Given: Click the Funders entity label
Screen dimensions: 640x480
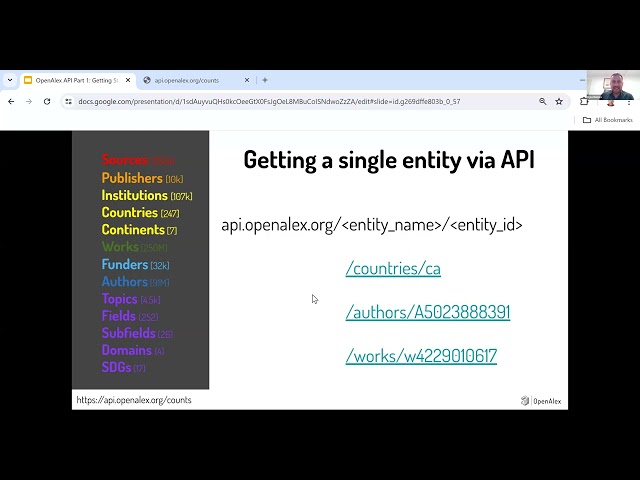Looking at the screenshot, I should (125, 264).
